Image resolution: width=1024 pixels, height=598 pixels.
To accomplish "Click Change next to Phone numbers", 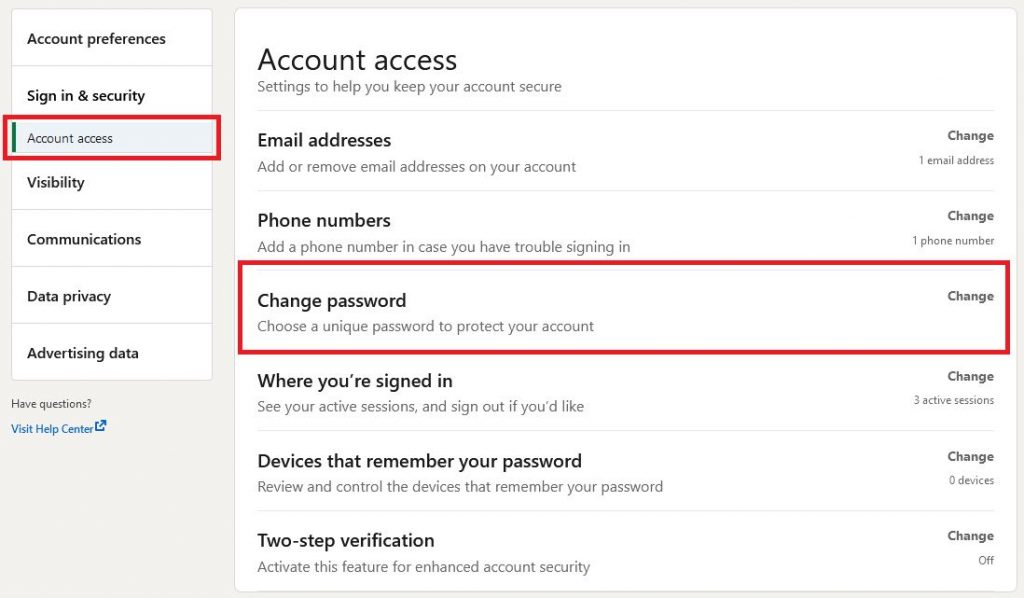I will 970,215.
